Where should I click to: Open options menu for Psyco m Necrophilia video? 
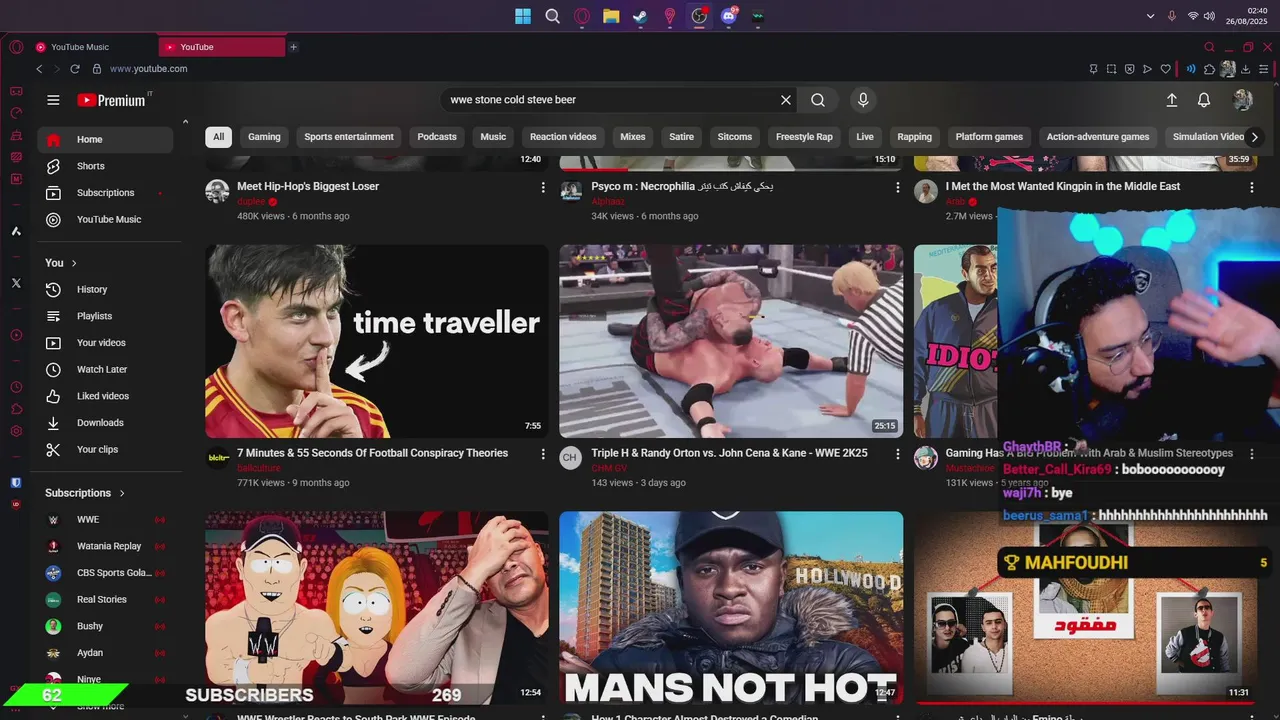897,187
